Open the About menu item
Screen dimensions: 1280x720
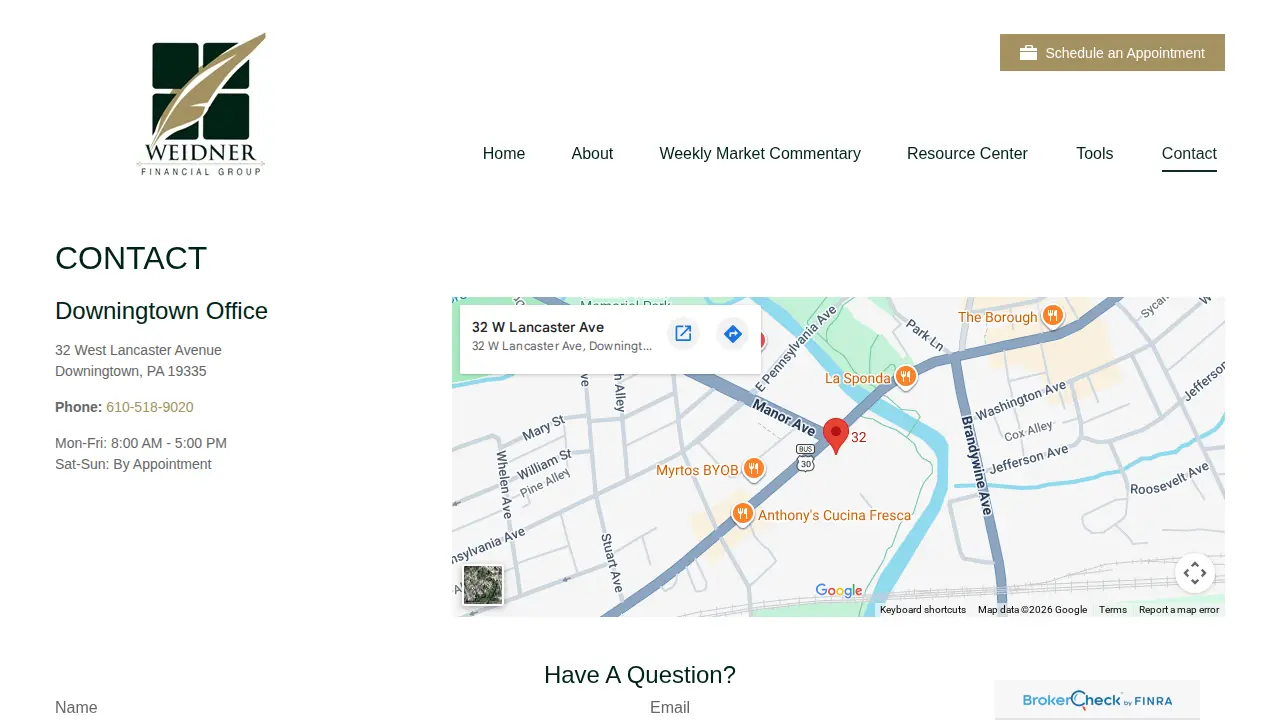592,153
